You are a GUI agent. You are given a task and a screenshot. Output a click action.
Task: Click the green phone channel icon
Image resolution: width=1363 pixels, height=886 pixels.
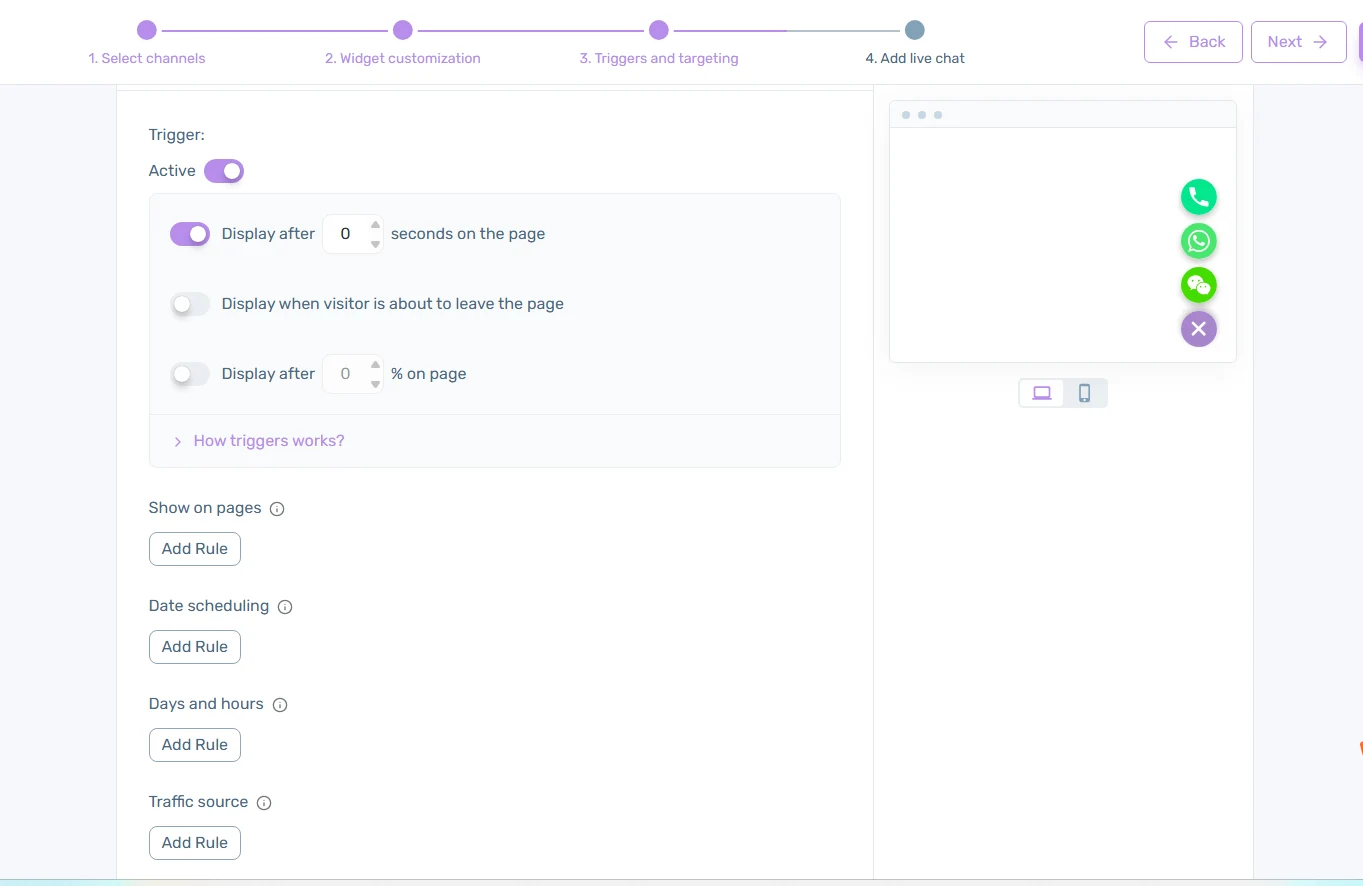[1198, 197]
